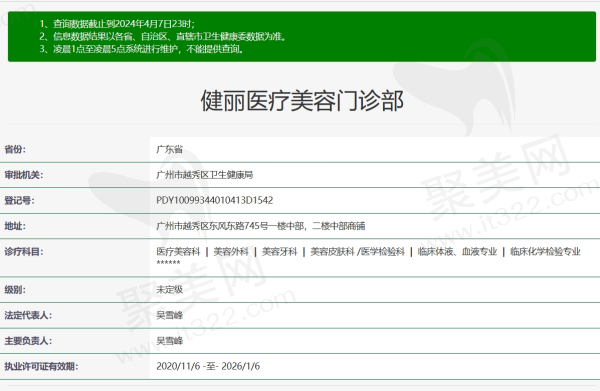Click the 诊疗科目 label
Image resolution: width=600 pixels, height=391 pixels.
coord(24,252)
